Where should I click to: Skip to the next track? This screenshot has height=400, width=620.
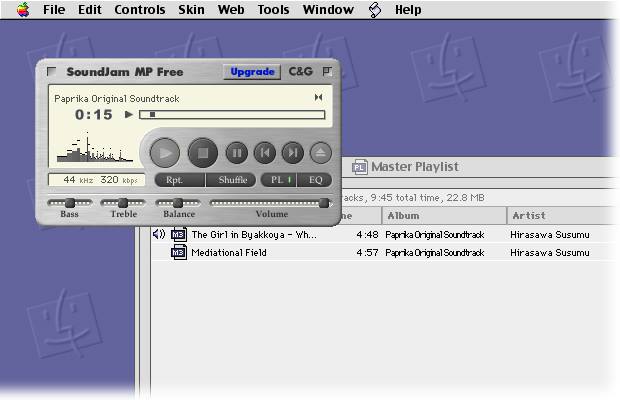[293, 153]
